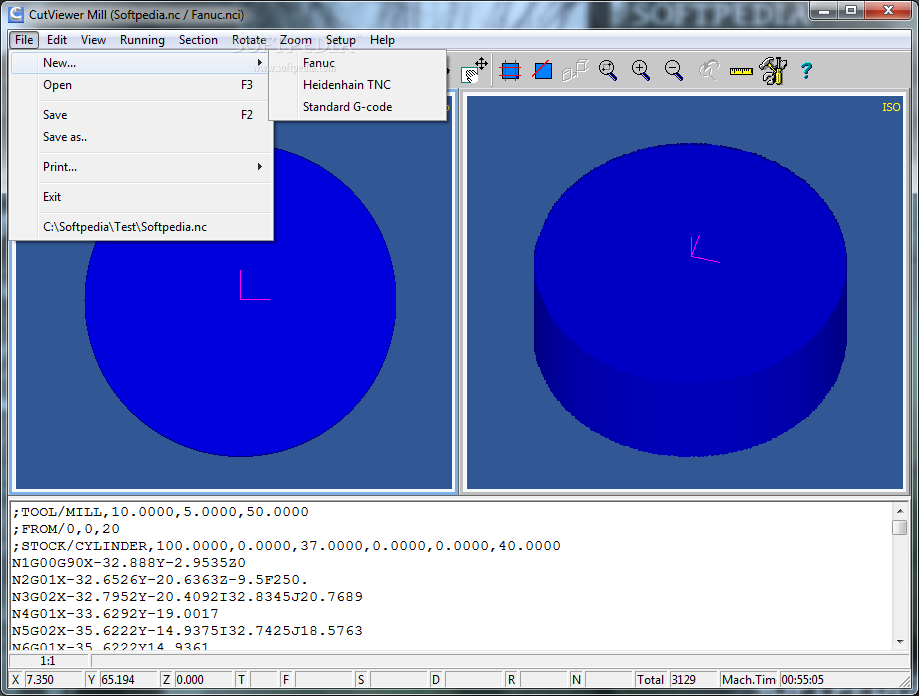
Task: Open the View menu
Action: point(93,40)
